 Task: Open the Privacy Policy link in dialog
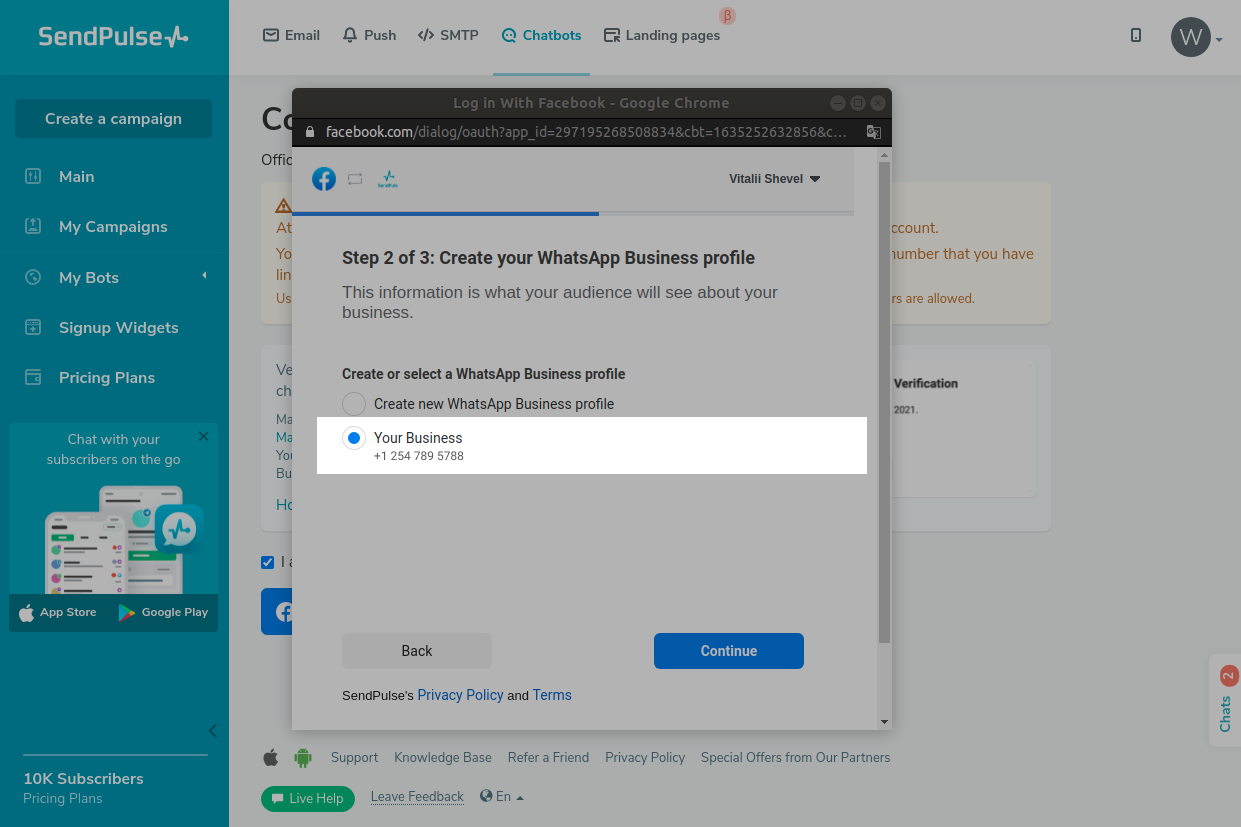[x=460, y=695]
